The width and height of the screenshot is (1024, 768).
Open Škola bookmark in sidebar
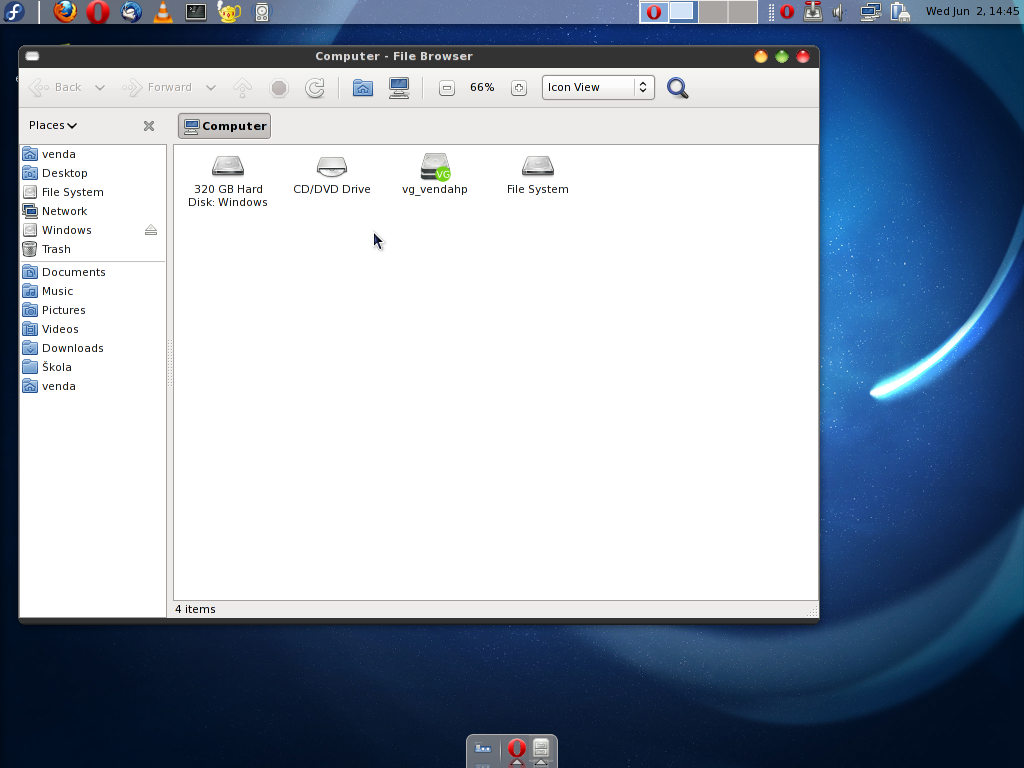pyautogui.click(x=93, y=367)
